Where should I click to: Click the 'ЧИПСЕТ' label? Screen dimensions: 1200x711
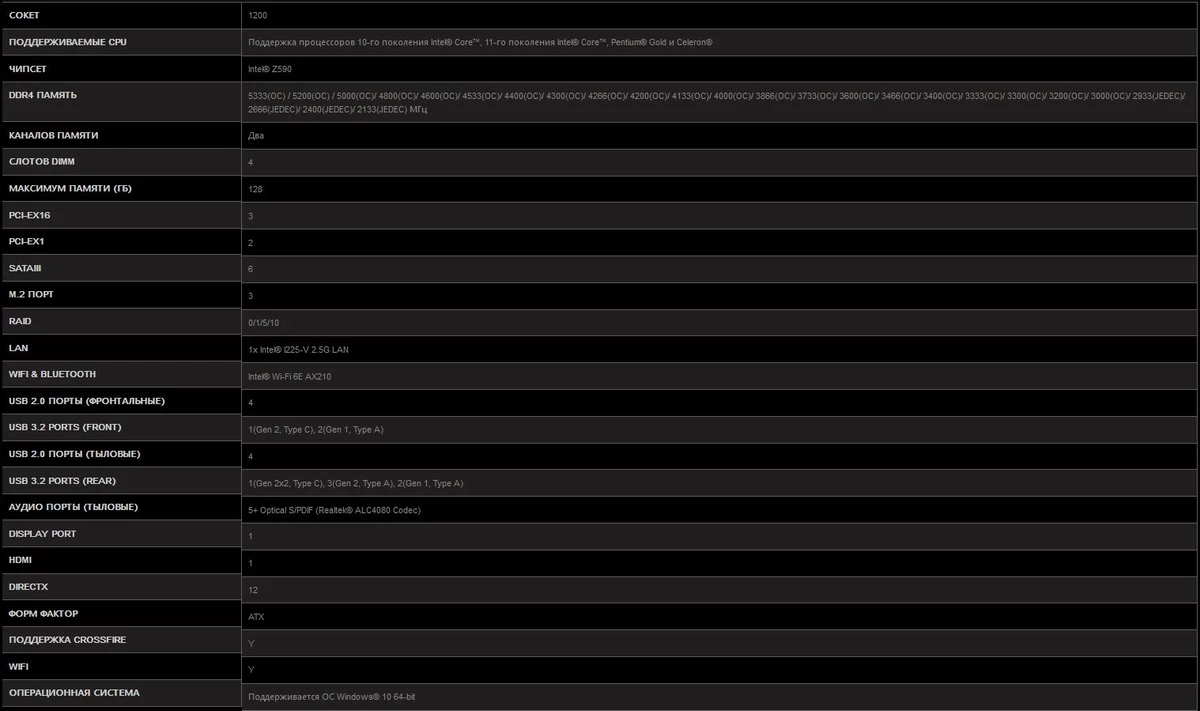click(27, 69)
